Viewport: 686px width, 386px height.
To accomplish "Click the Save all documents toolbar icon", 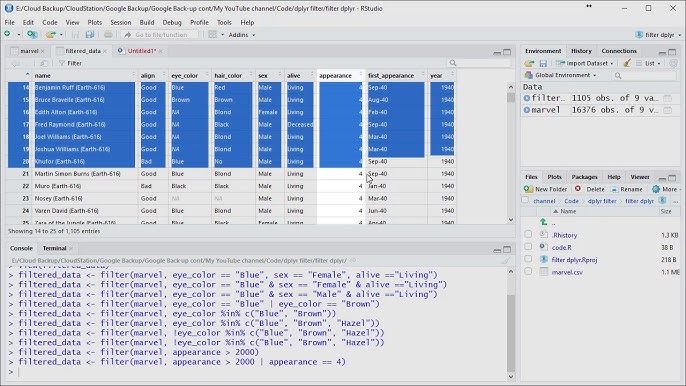I will click(90, 35).
